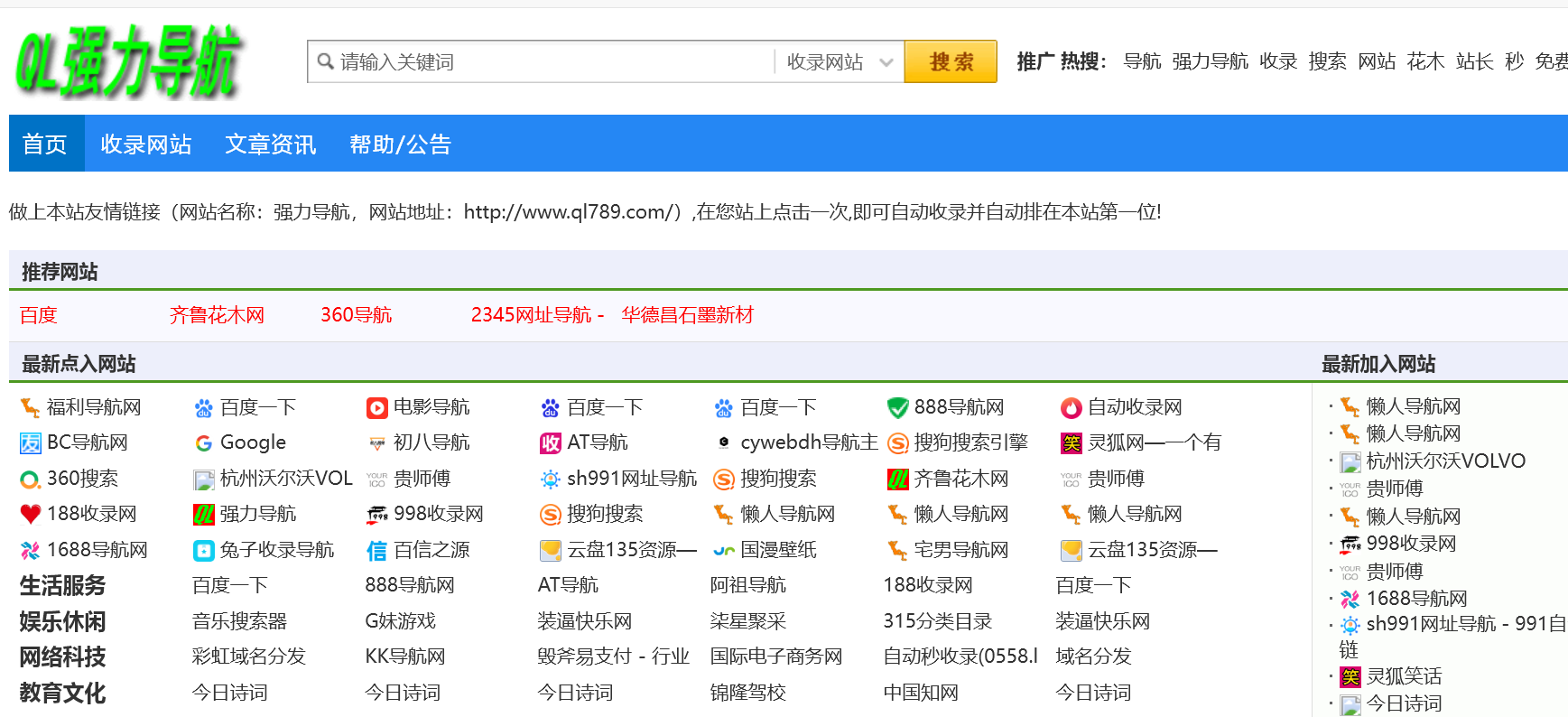Image resolution: width=1568 pixels, height=717 pixels.
Task: Open the 中国知网 link
Action: click(x=921, y=693)
